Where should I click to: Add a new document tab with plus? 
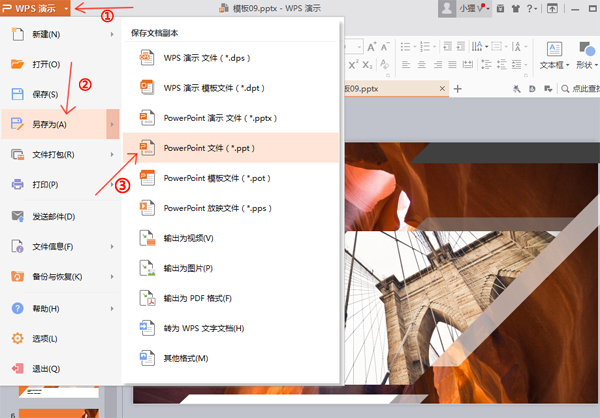(x=458, y=89)
